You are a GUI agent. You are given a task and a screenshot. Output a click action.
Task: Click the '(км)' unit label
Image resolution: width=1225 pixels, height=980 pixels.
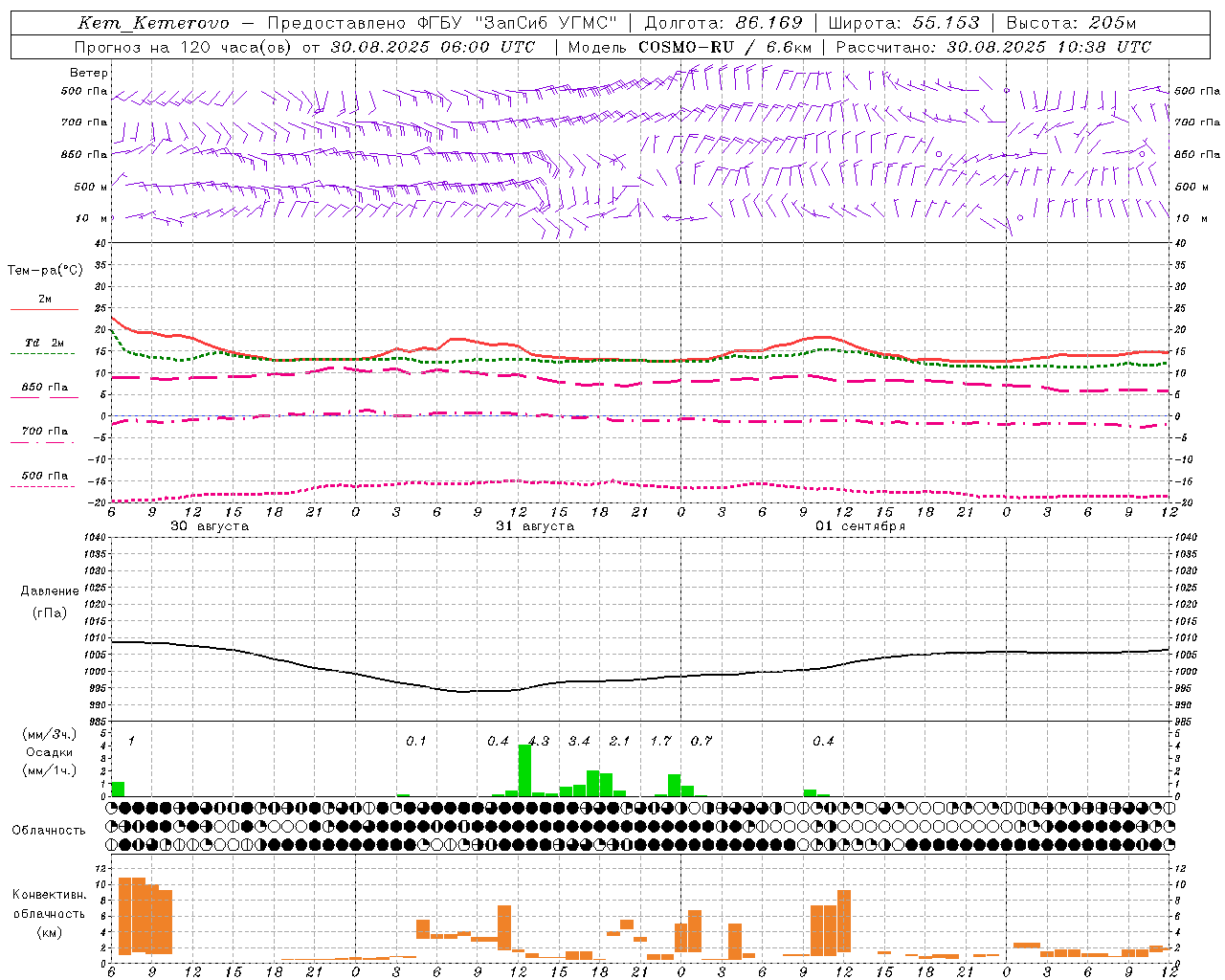[x=50, y=932]
